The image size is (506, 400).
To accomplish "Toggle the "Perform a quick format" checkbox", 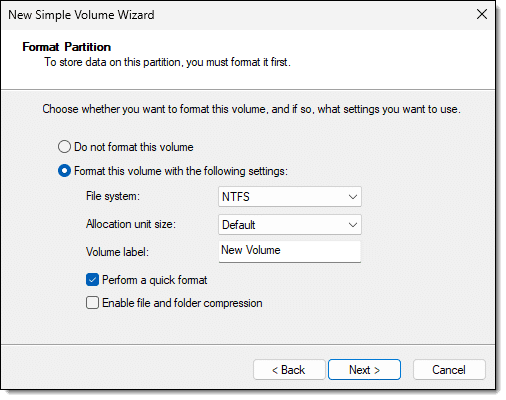I will tap(92, 280).
